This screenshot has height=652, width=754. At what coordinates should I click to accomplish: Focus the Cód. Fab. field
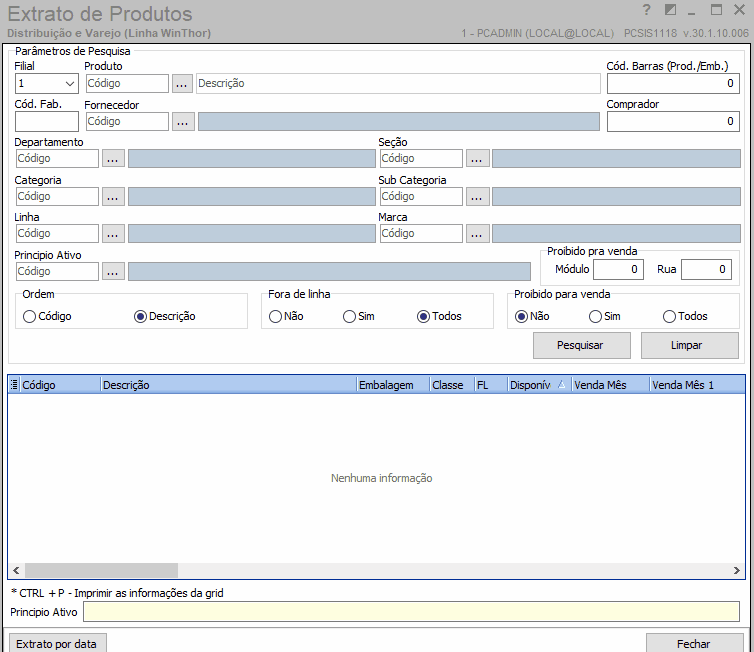pos(47,122)
